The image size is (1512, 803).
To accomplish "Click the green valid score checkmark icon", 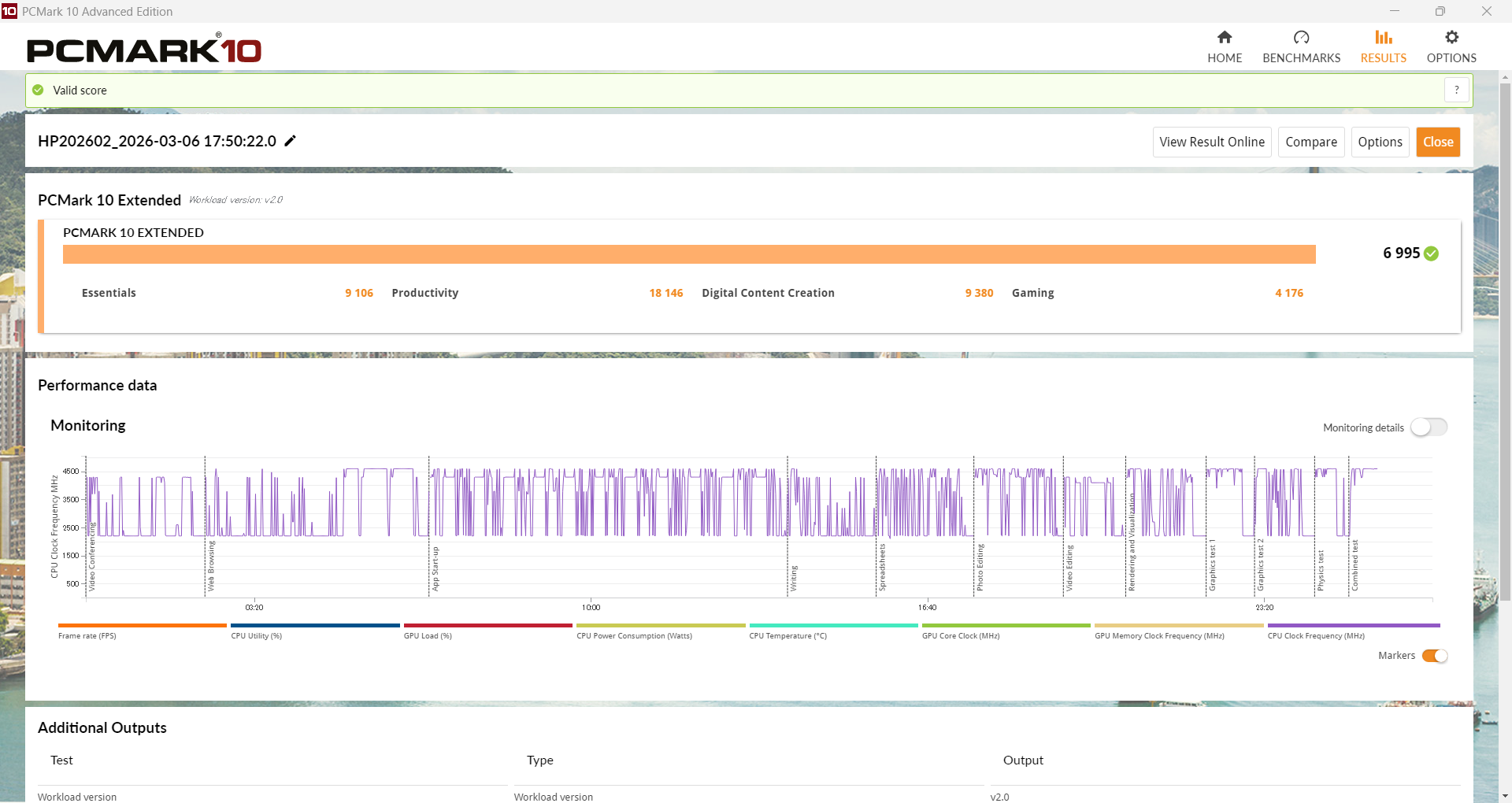I will coord(38,91).
